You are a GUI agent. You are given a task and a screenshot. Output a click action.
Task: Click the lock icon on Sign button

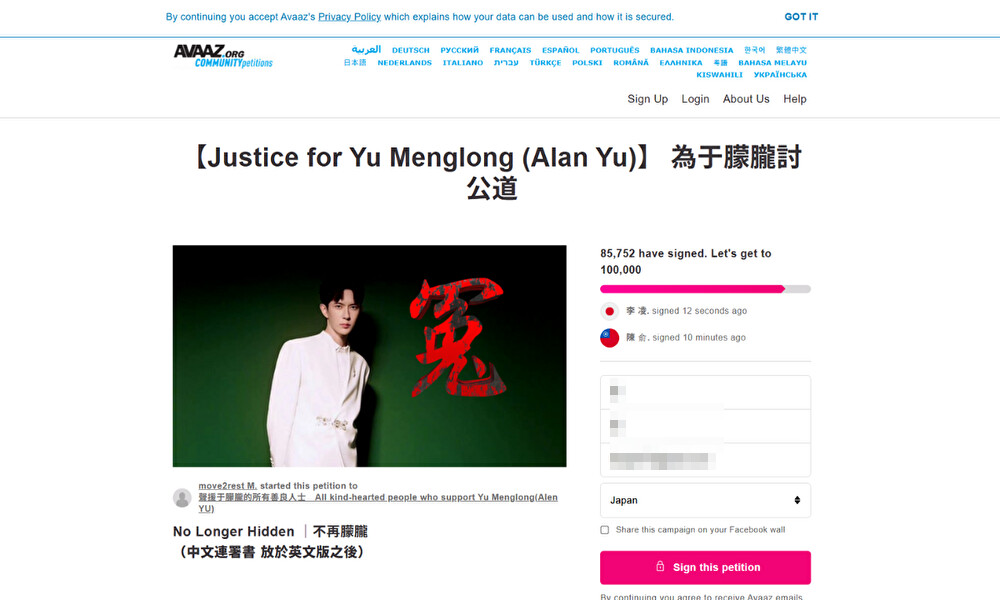click(x=660, y=566)
